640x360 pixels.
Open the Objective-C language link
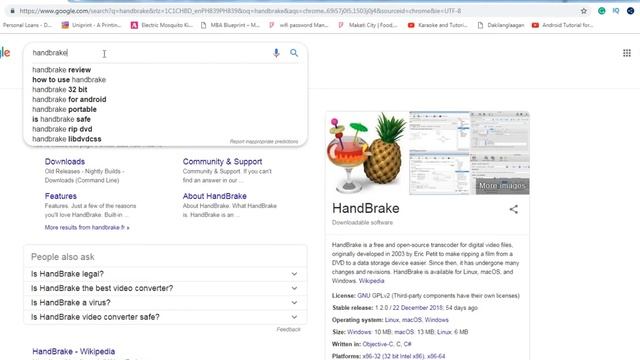378,344
